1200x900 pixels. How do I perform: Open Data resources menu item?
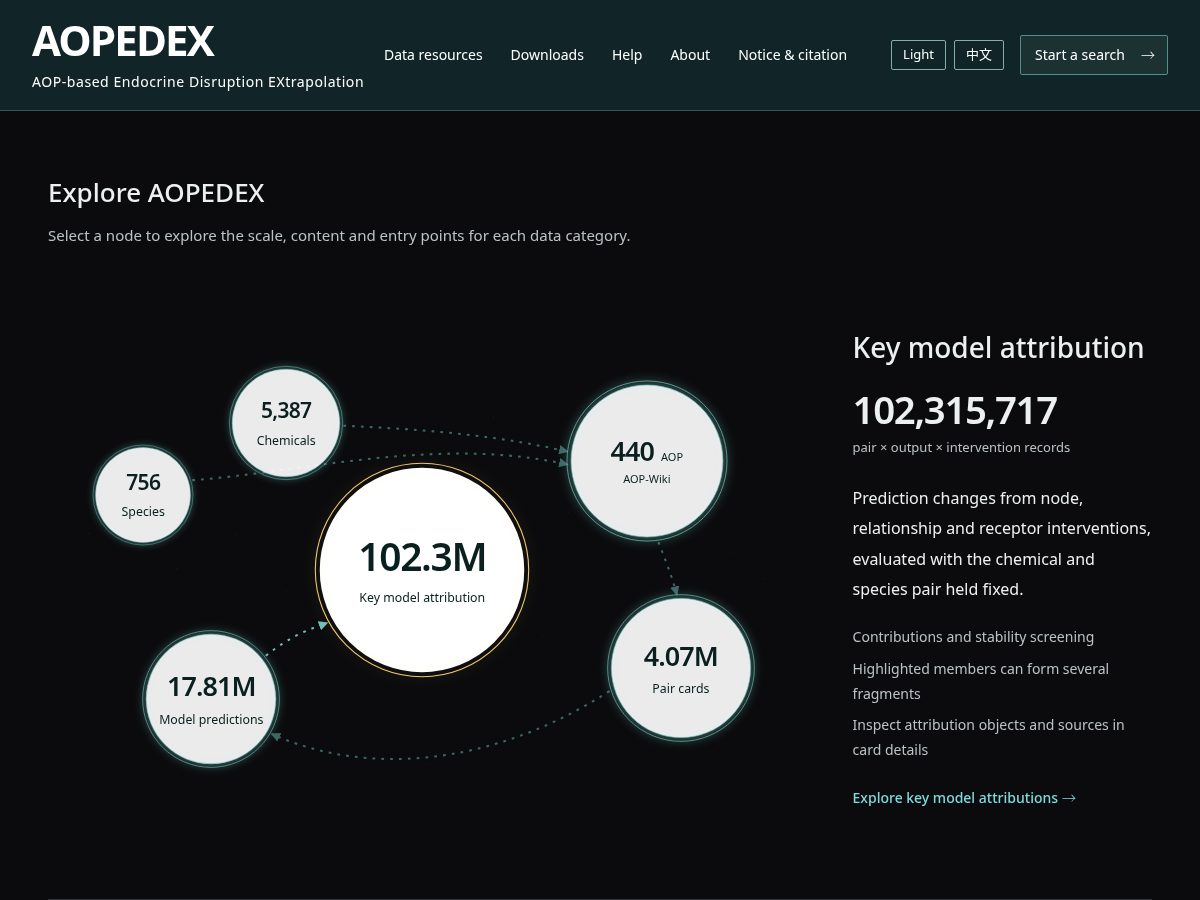[x=433, y=55]
